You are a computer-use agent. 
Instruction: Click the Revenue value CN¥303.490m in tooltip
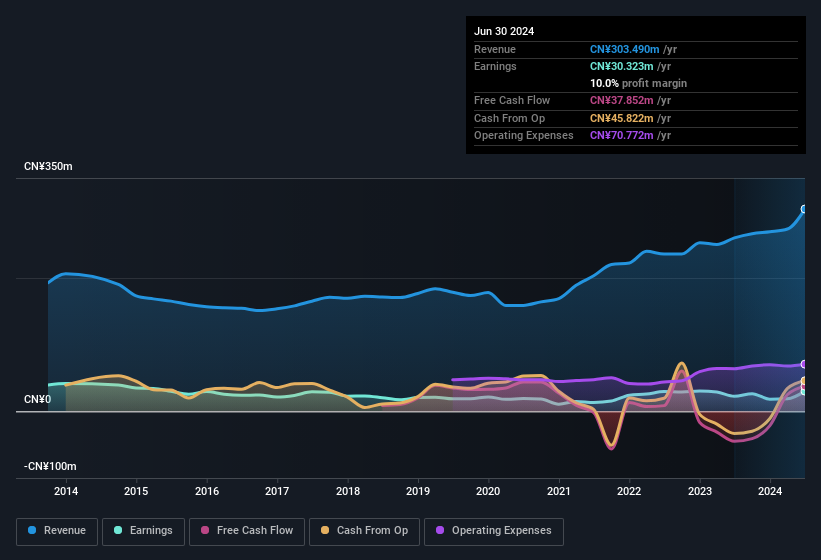pyautogui.click(x=625, y=49)
